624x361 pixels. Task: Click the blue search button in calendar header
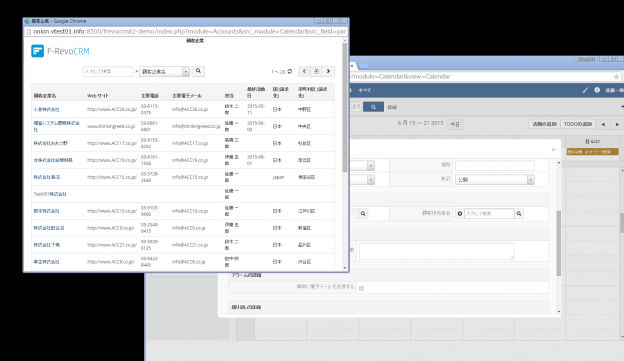[373, 107]
